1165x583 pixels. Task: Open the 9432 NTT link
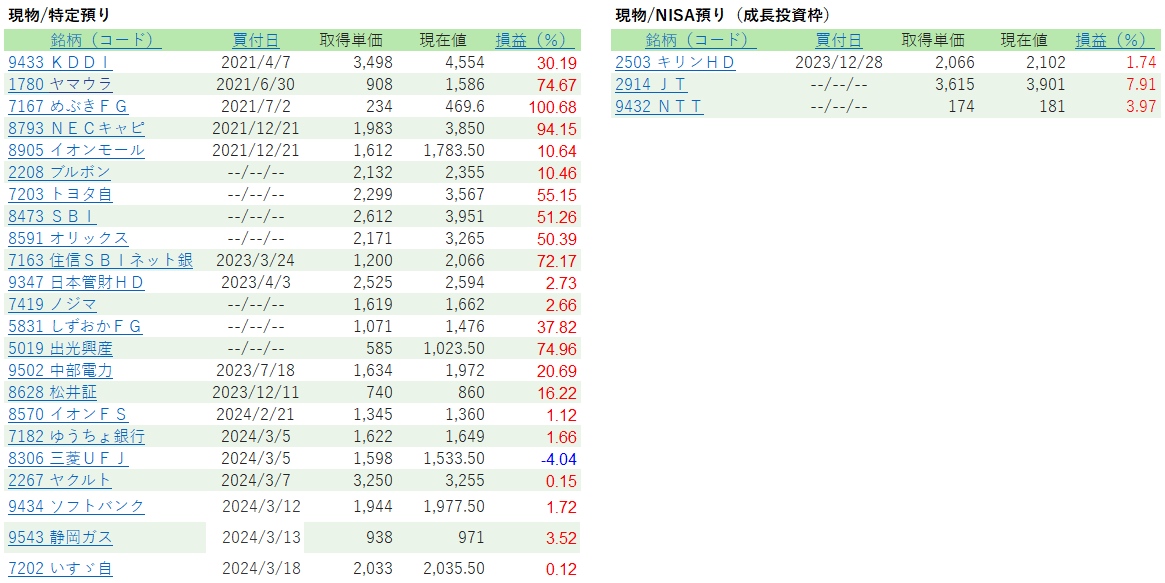[x=659, y=106]
